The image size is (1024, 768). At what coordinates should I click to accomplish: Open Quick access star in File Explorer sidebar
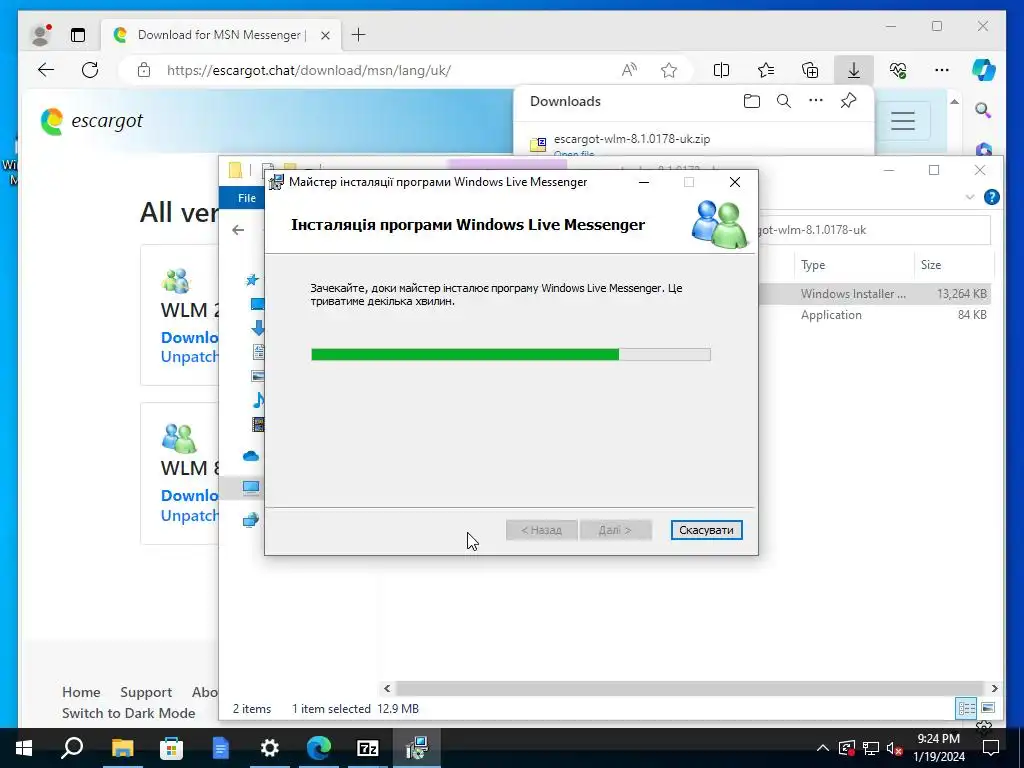pyautogui.click(x=251, y=280)
